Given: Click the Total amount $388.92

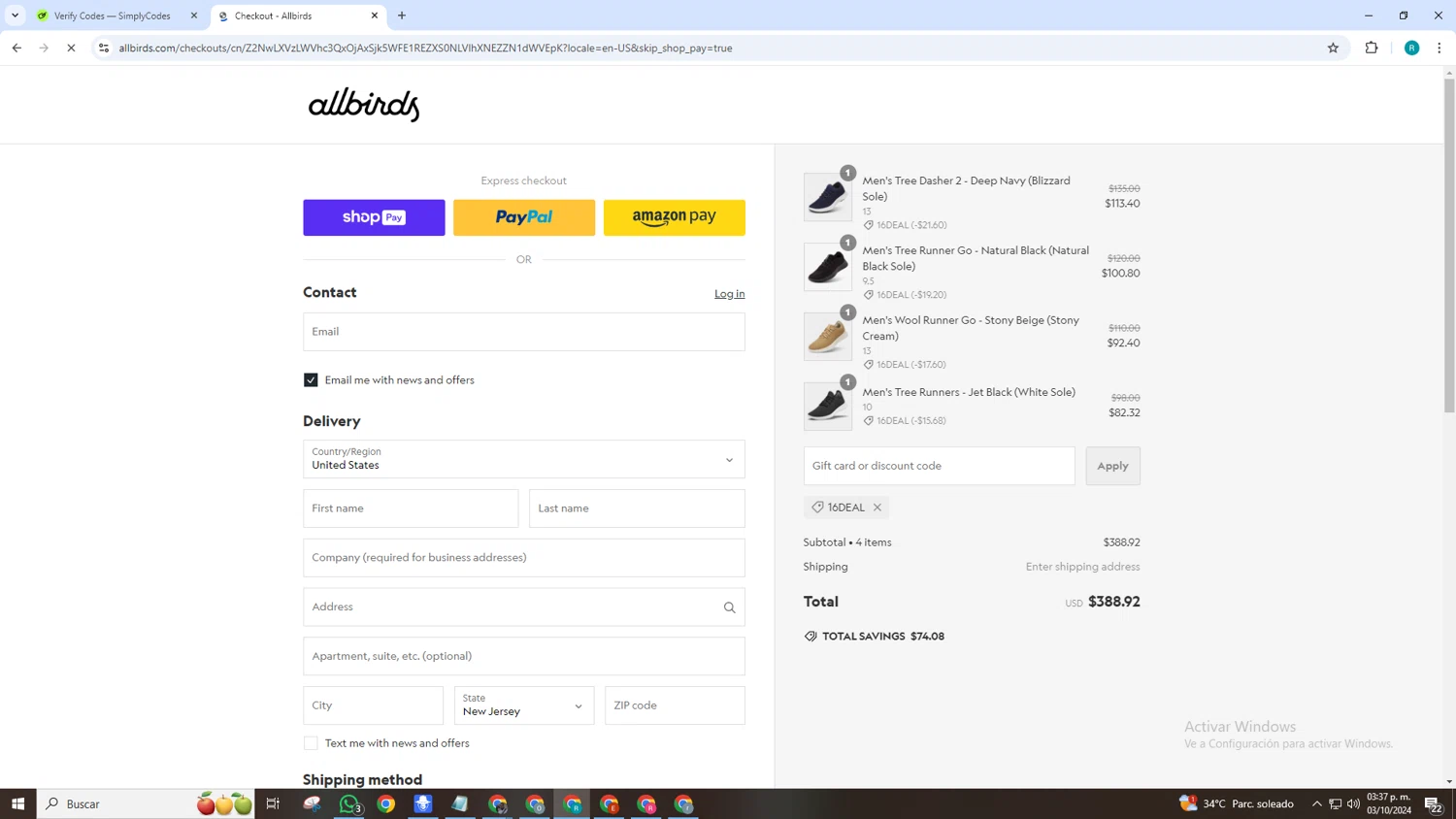Looking at the screenshot, I should (1114, 602).
